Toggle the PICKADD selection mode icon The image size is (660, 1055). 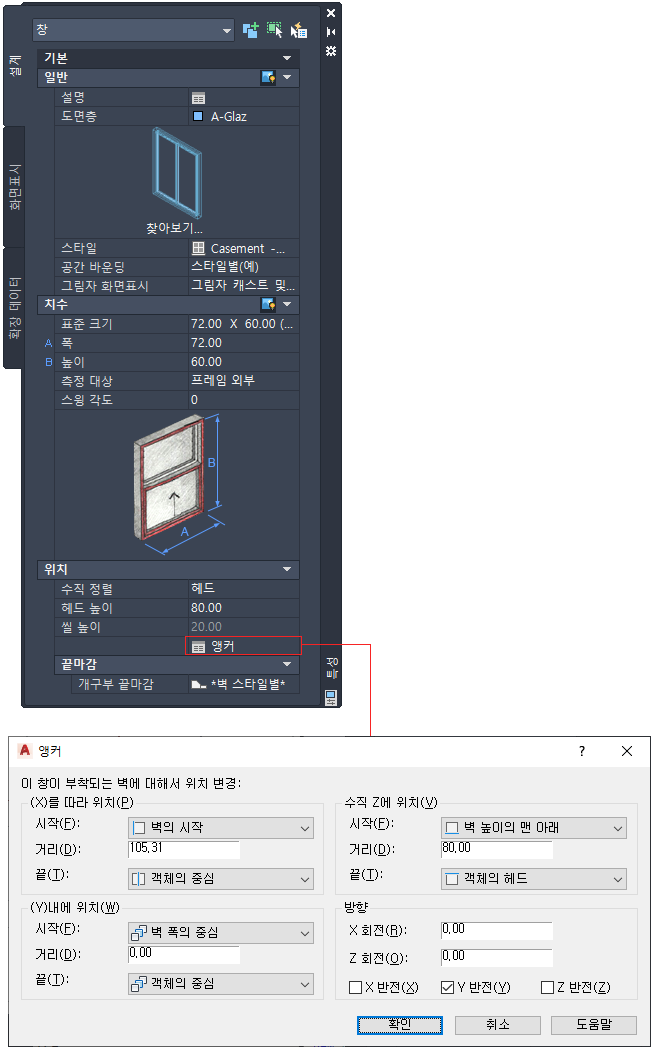(x=250, y=30)
